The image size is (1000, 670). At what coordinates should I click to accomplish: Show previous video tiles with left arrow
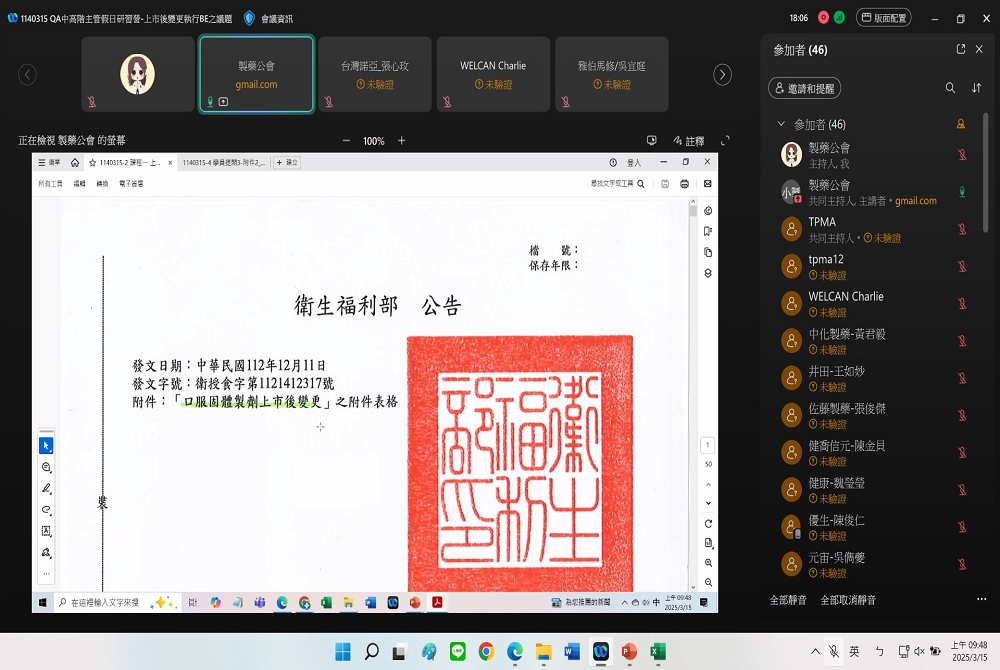(27, 75)
